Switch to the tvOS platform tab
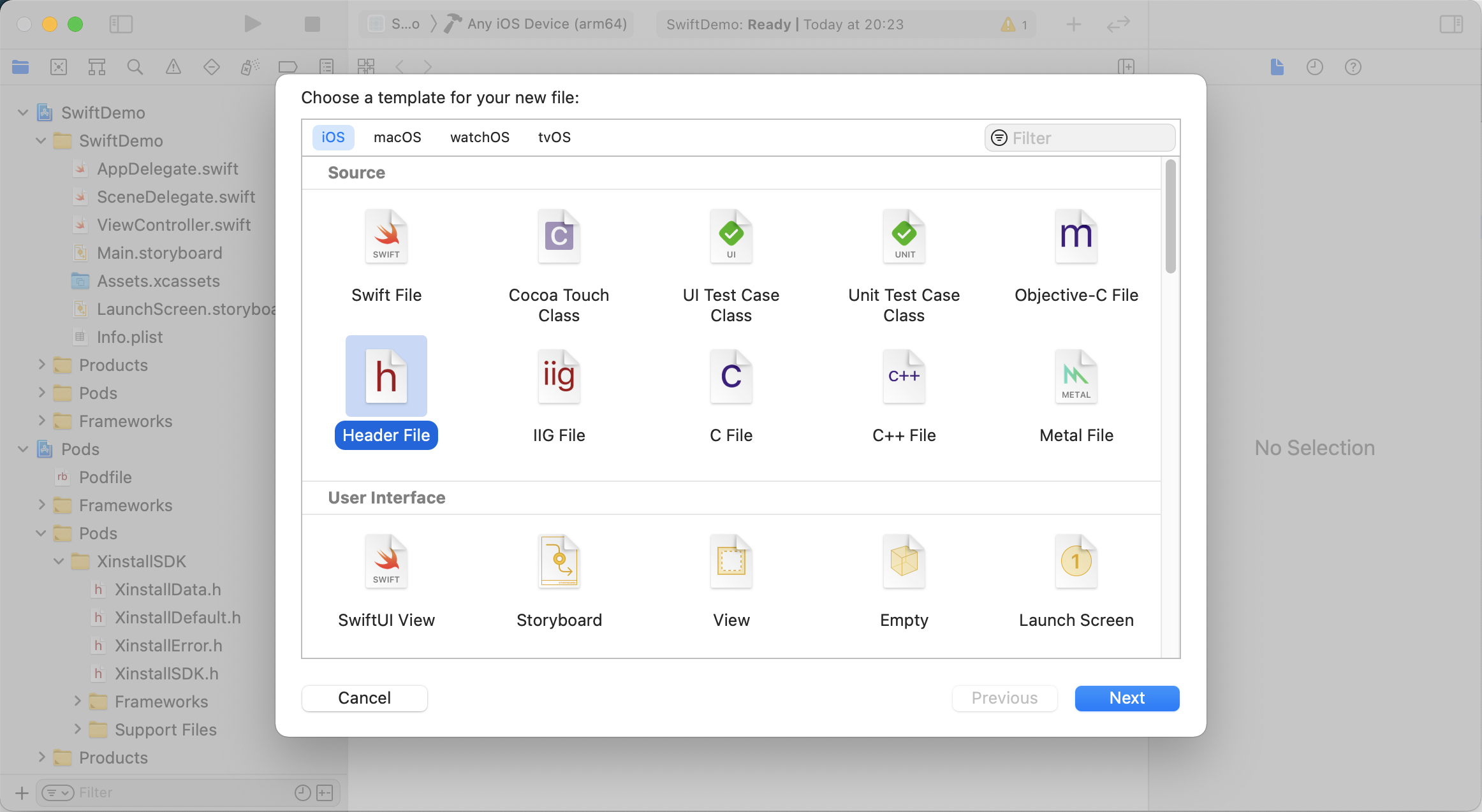This screenshot has height=812, width=1482. pos(554,138)
